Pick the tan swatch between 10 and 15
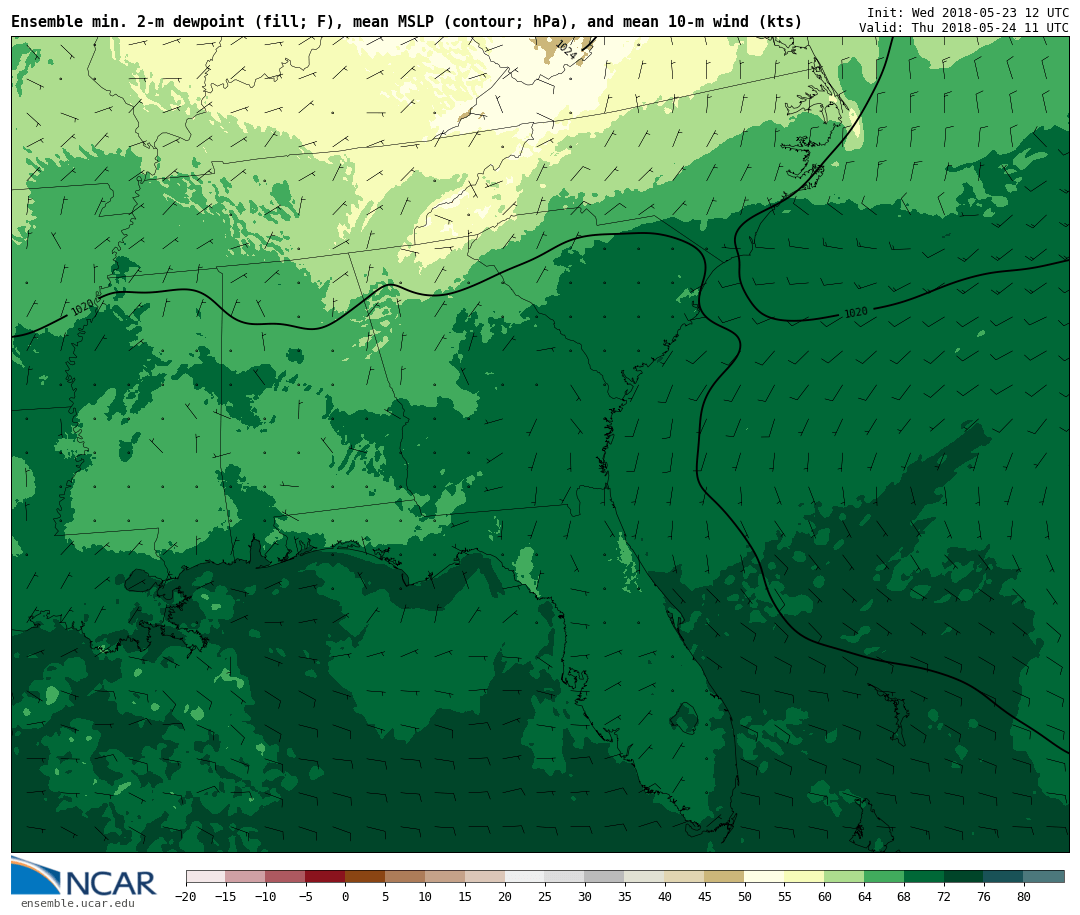Viewport: 1080px width, 915px height. (x=446, y=877)
